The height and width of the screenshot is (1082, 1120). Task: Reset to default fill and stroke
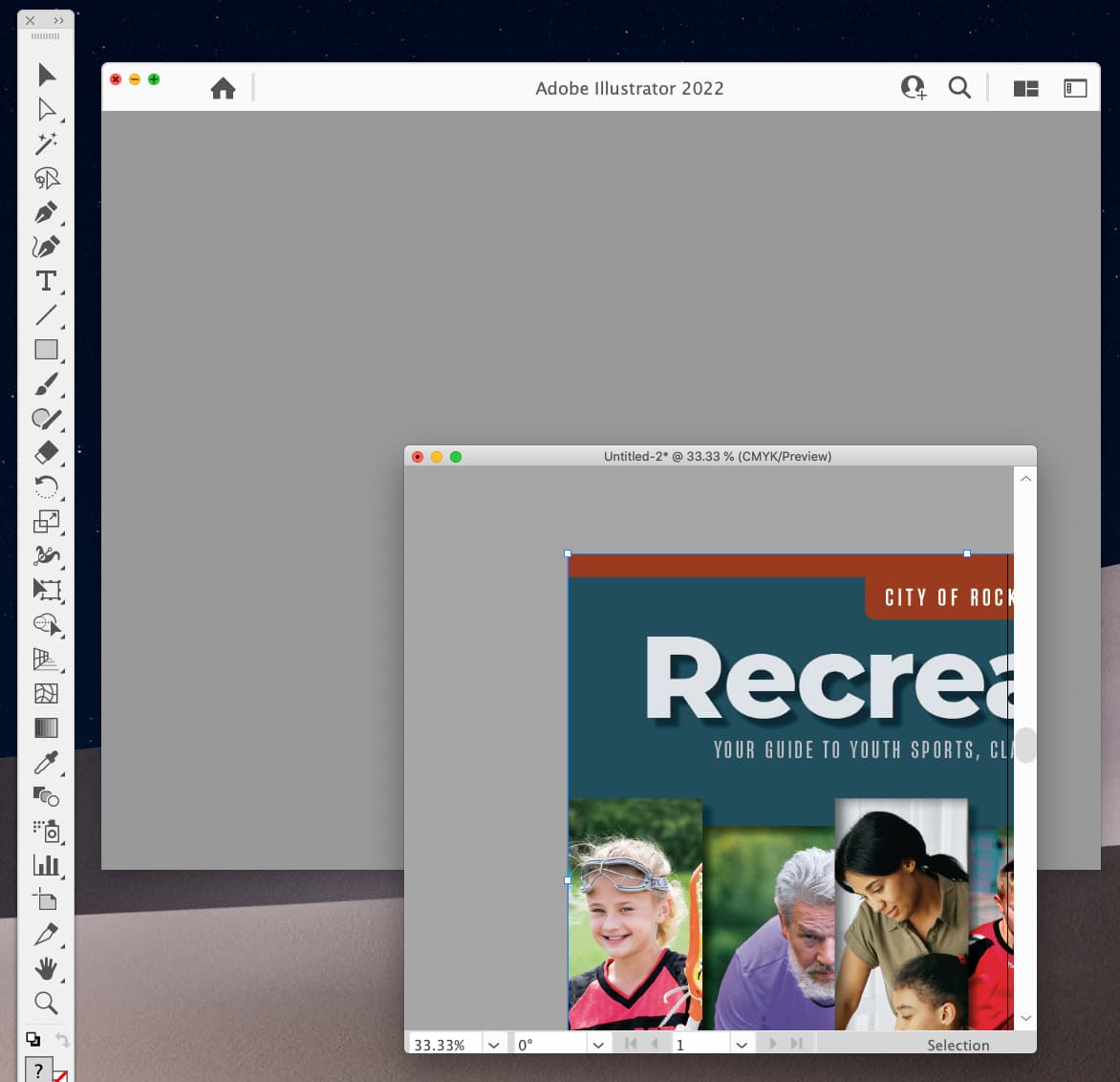click(x=32, y=1039)
